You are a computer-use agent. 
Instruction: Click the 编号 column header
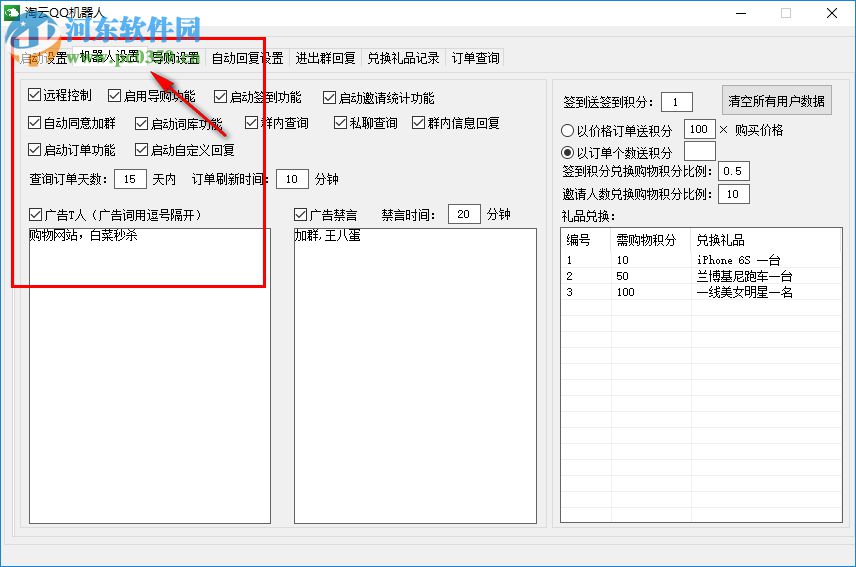pyautogui.click(x=586, y=240)
